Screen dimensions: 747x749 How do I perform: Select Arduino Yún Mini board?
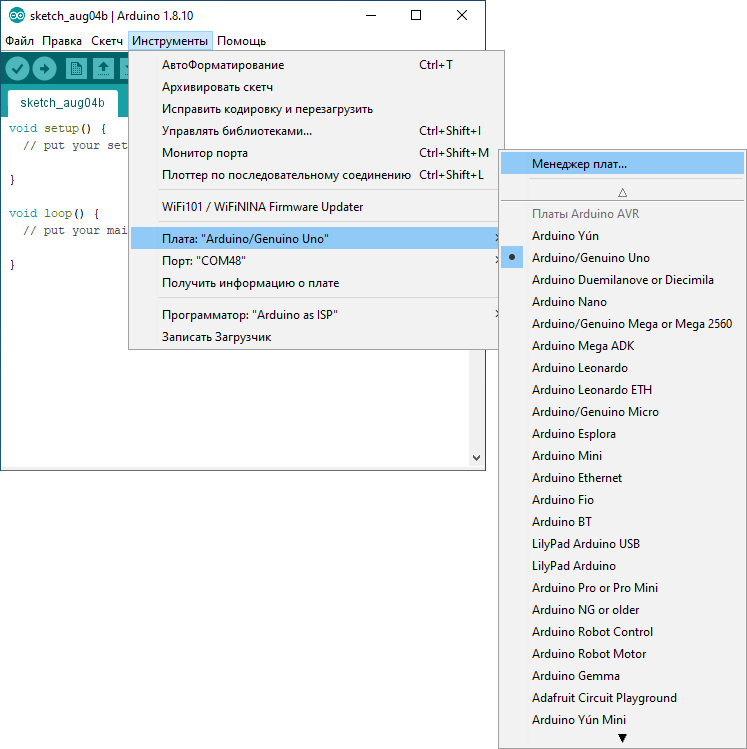pos(622,719)
